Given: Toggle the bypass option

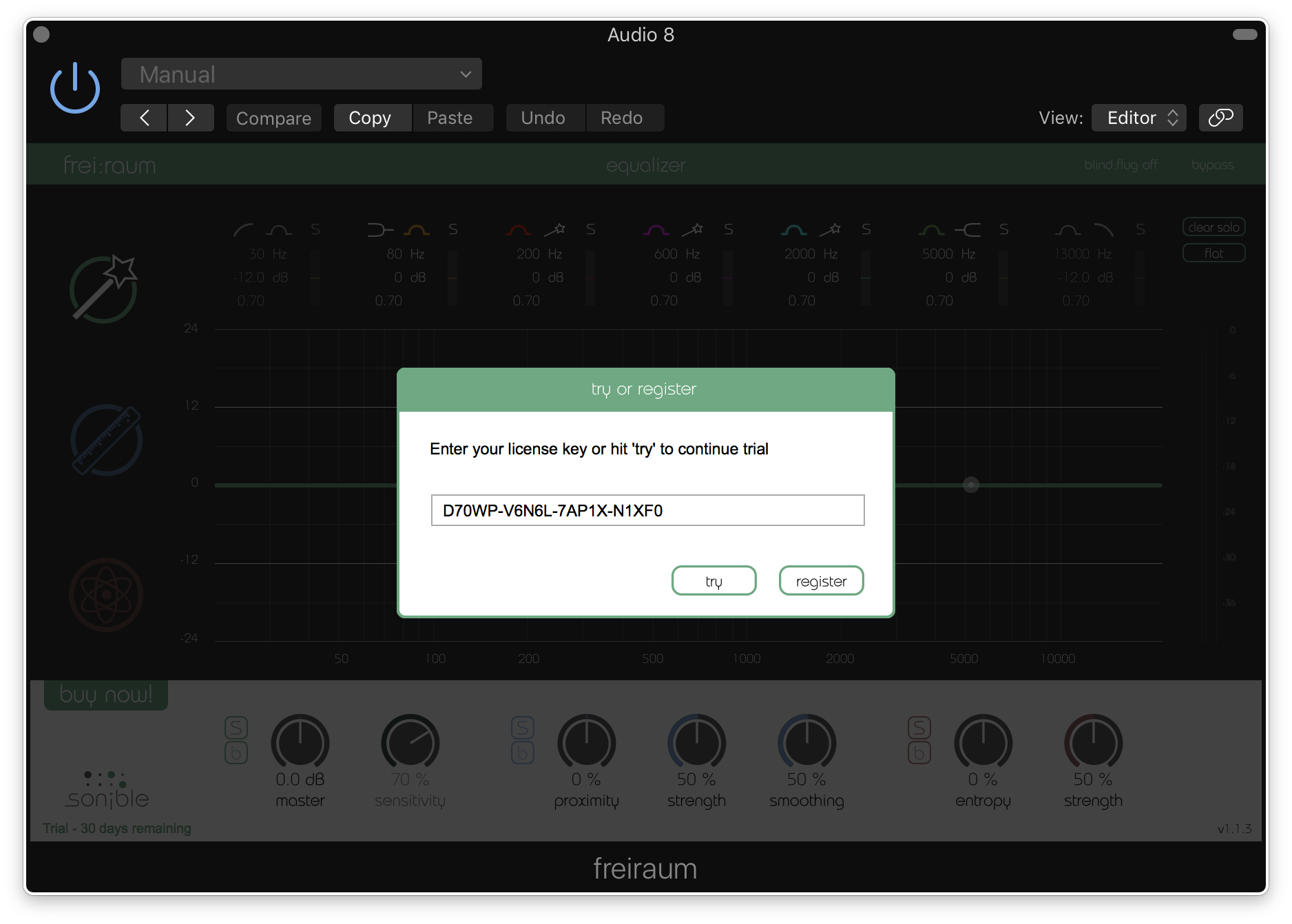Looking at the screenshot, I should 1212,165.
